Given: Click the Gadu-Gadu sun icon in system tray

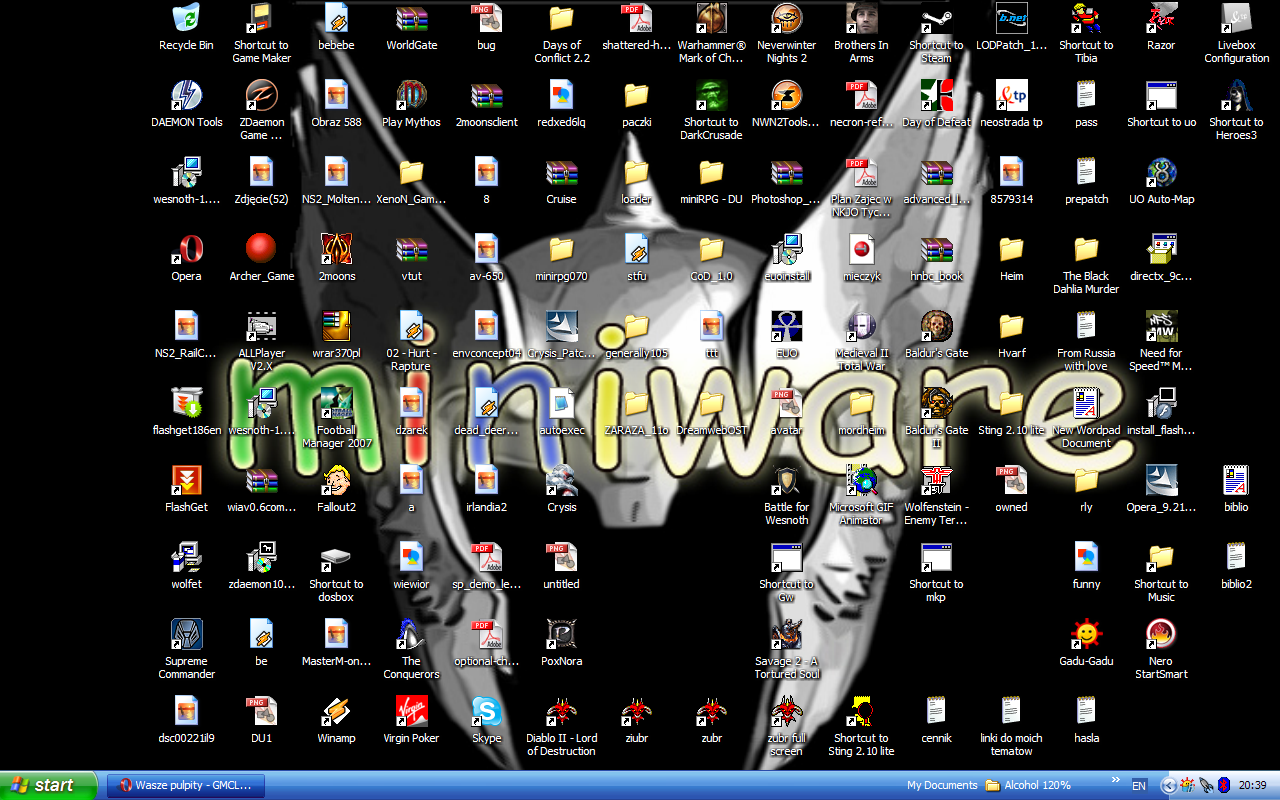Looking at the screenshot, I should point(1187,786).
